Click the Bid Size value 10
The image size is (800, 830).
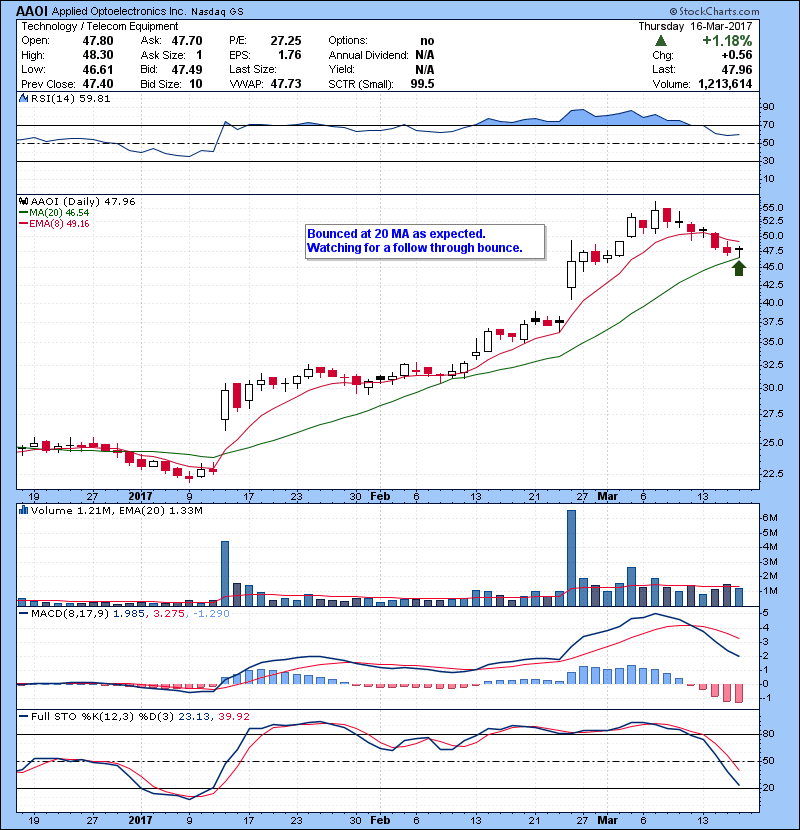tap(196, 84)
